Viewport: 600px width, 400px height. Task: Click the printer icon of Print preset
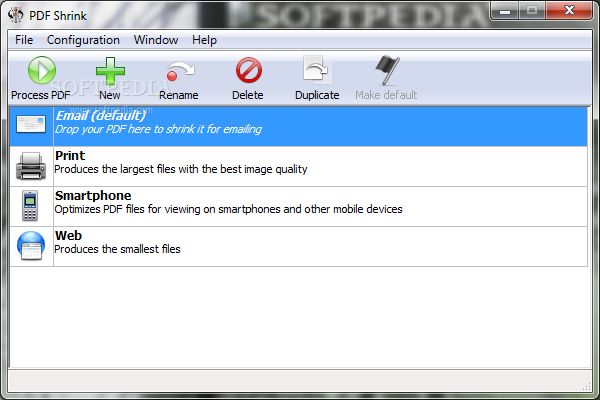click(31, 166)
